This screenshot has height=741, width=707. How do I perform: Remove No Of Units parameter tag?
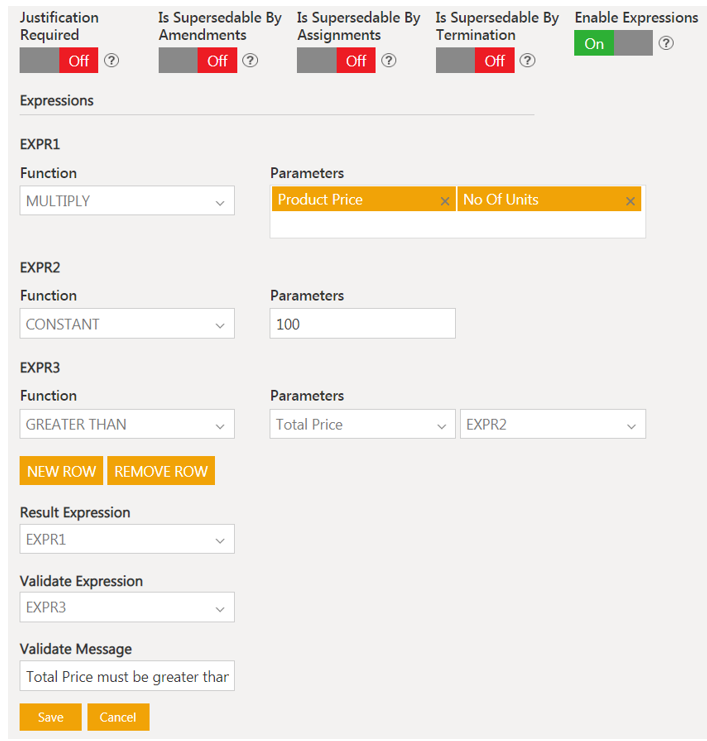tap(630, 201)
